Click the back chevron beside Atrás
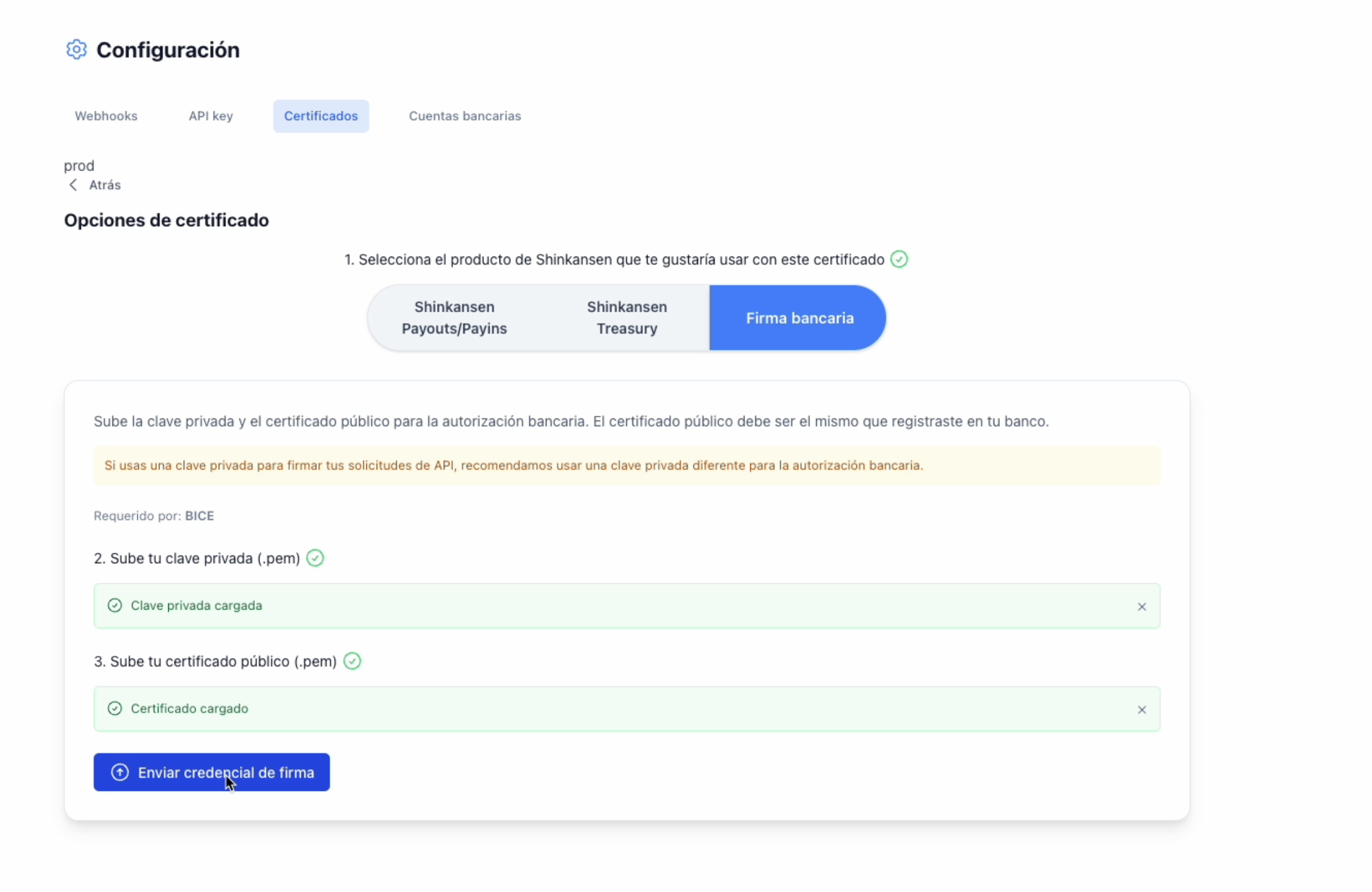Viewport: 1372px width, 892px height. point(73,185)
